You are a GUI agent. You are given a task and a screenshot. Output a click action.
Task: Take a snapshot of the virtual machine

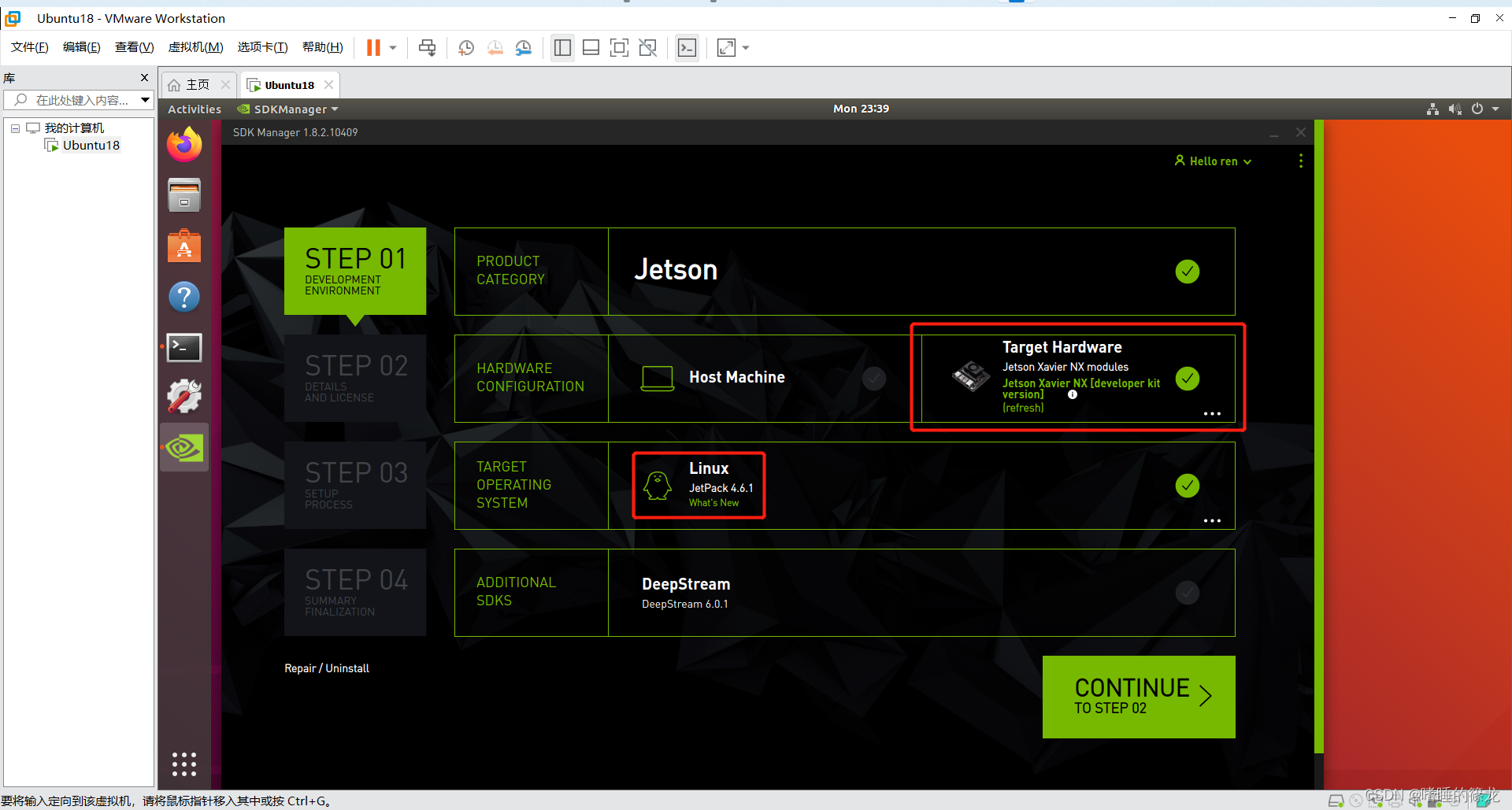pos(466,48)
